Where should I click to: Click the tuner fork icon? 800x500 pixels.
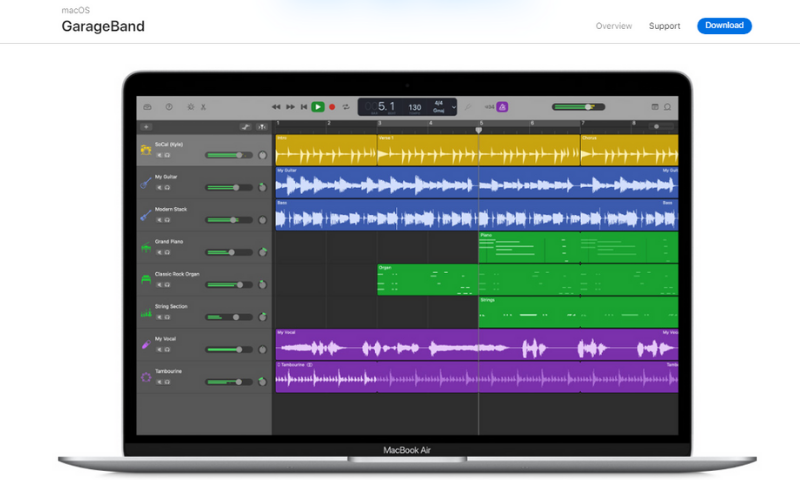click(468, 107)
